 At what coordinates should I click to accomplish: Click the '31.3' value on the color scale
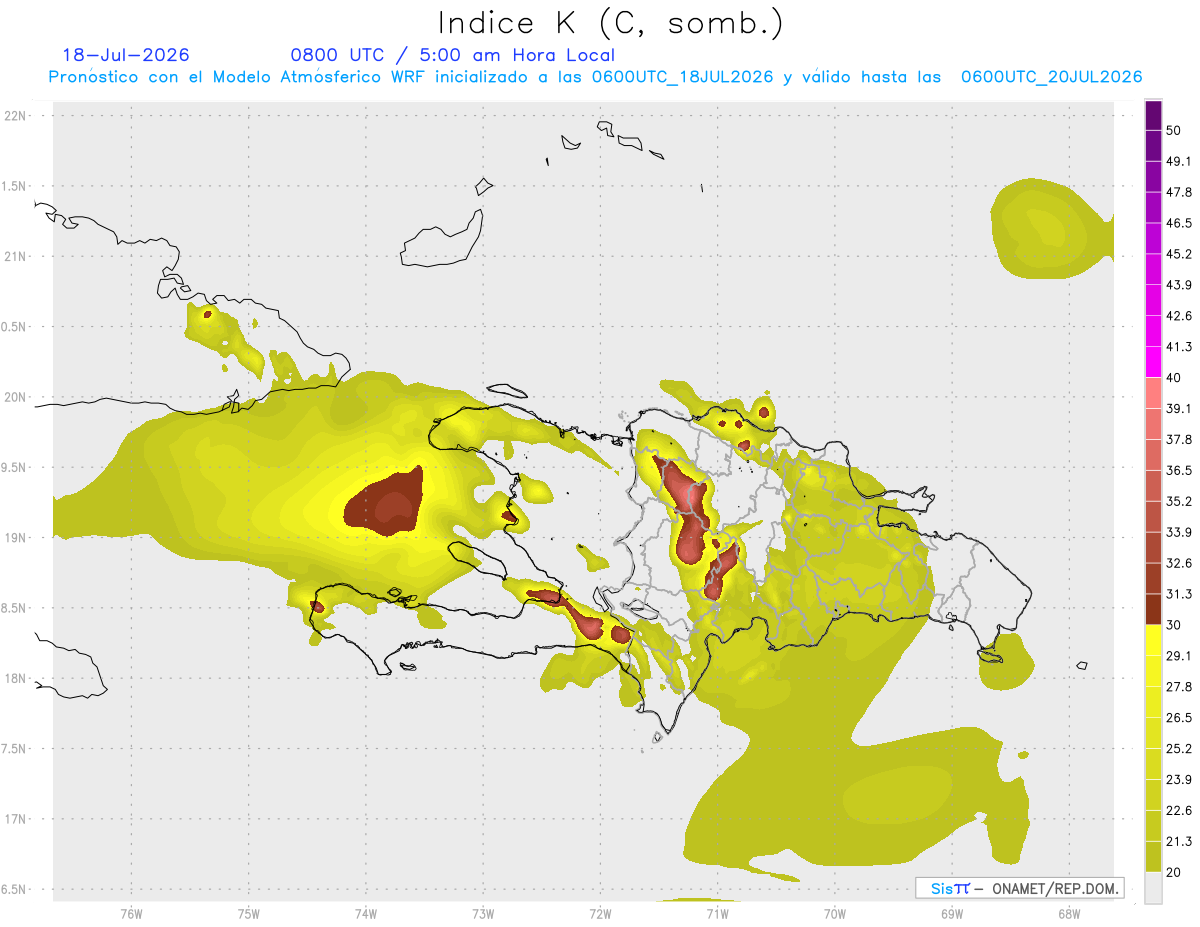tap(1179, 594)
